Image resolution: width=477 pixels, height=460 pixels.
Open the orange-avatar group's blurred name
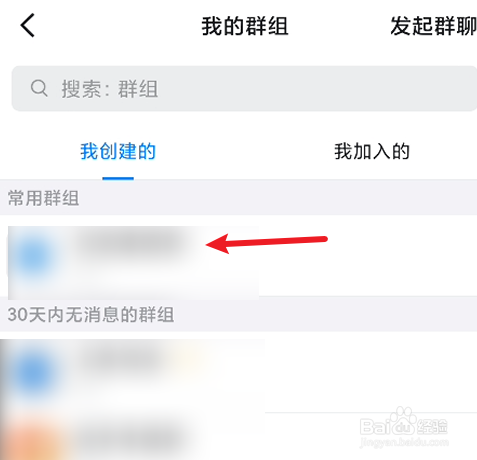pos(130,435)
